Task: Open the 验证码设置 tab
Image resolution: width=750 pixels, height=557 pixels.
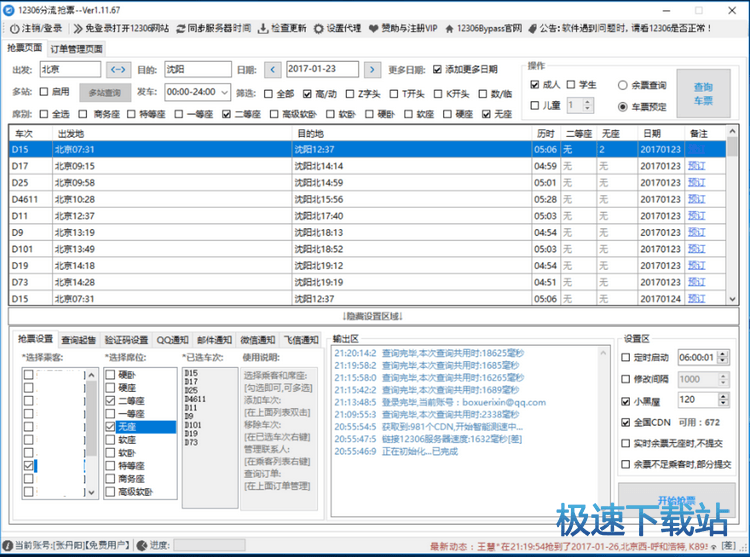Action: (126, 339)
